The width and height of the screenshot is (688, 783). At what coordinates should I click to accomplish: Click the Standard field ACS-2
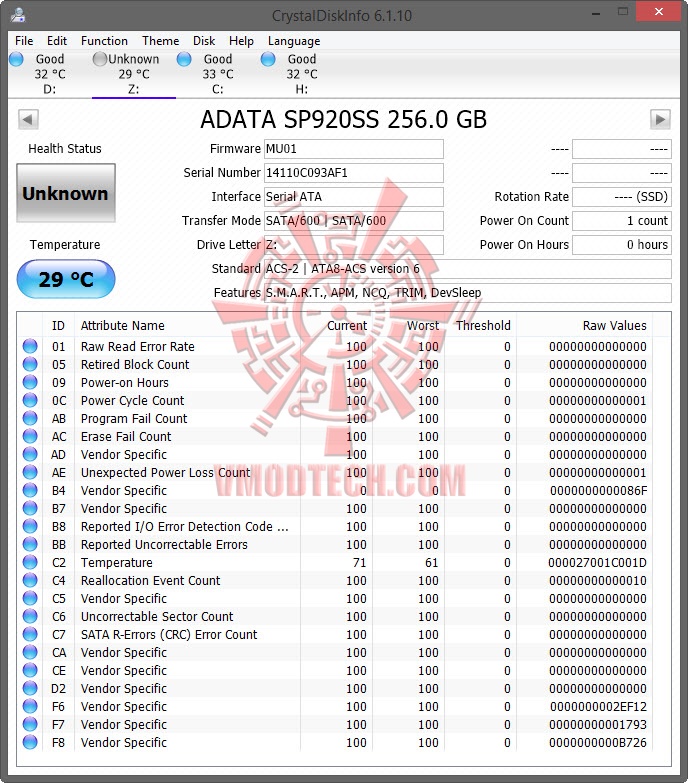pyautogui.click(x=467, y=269)
